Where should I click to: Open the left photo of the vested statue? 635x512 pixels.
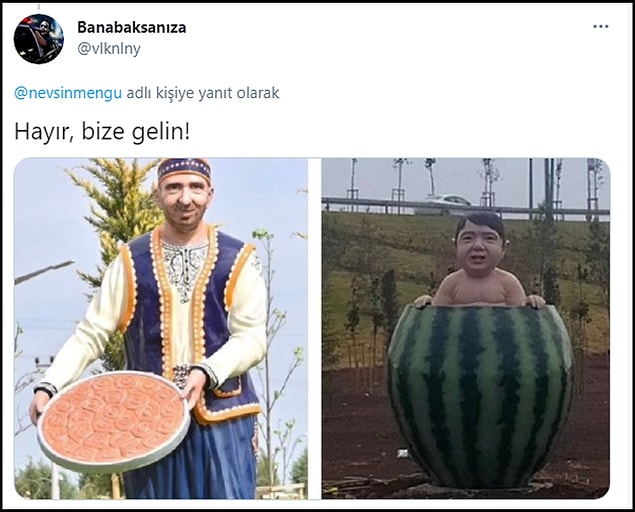161,329
